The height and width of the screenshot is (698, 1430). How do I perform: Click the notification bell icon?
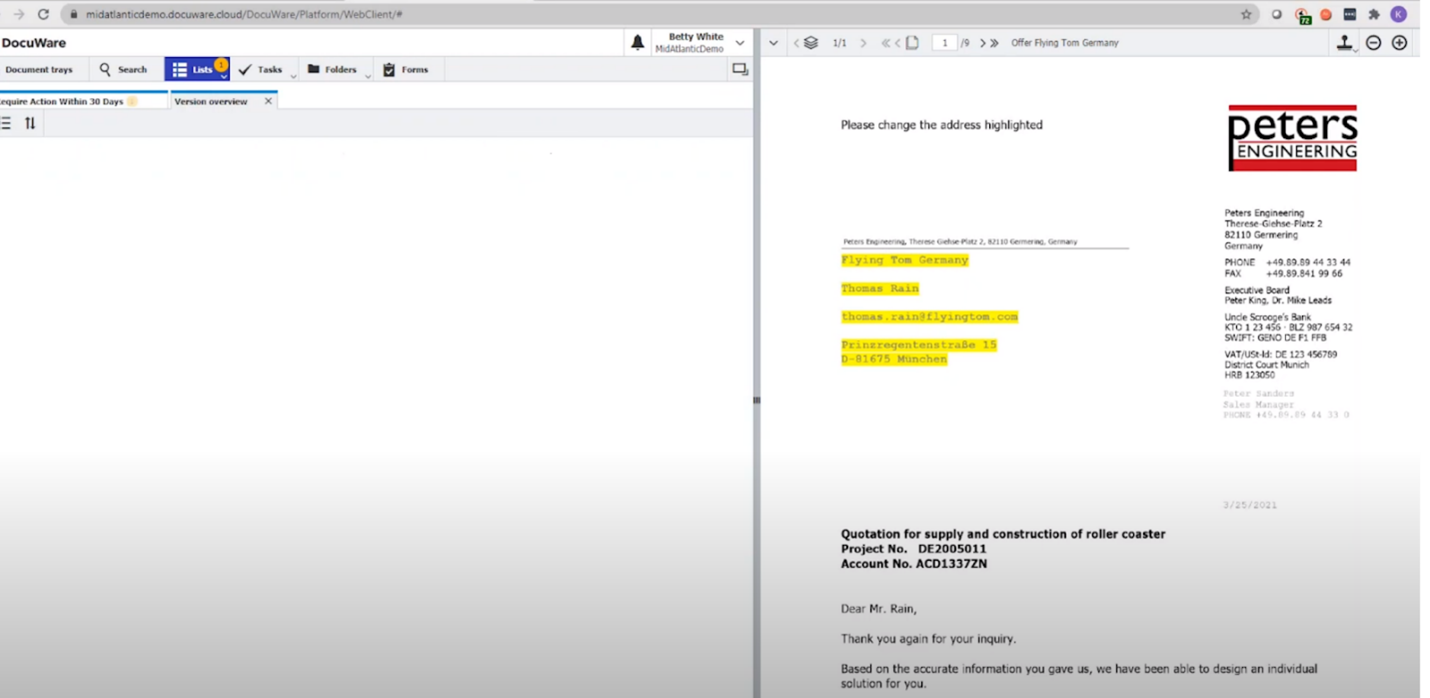637,42
